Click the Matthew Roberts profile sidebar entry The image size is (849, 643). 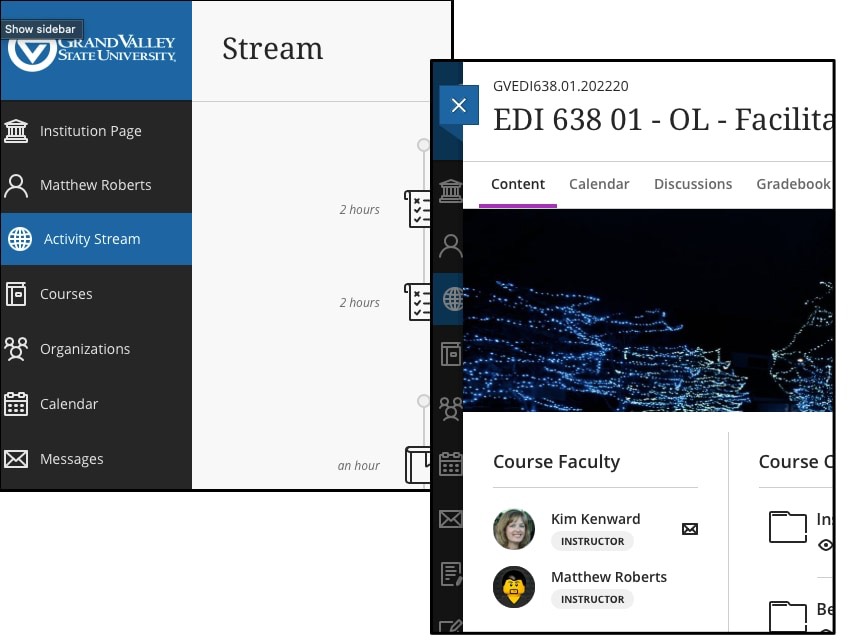pos(95,185)
